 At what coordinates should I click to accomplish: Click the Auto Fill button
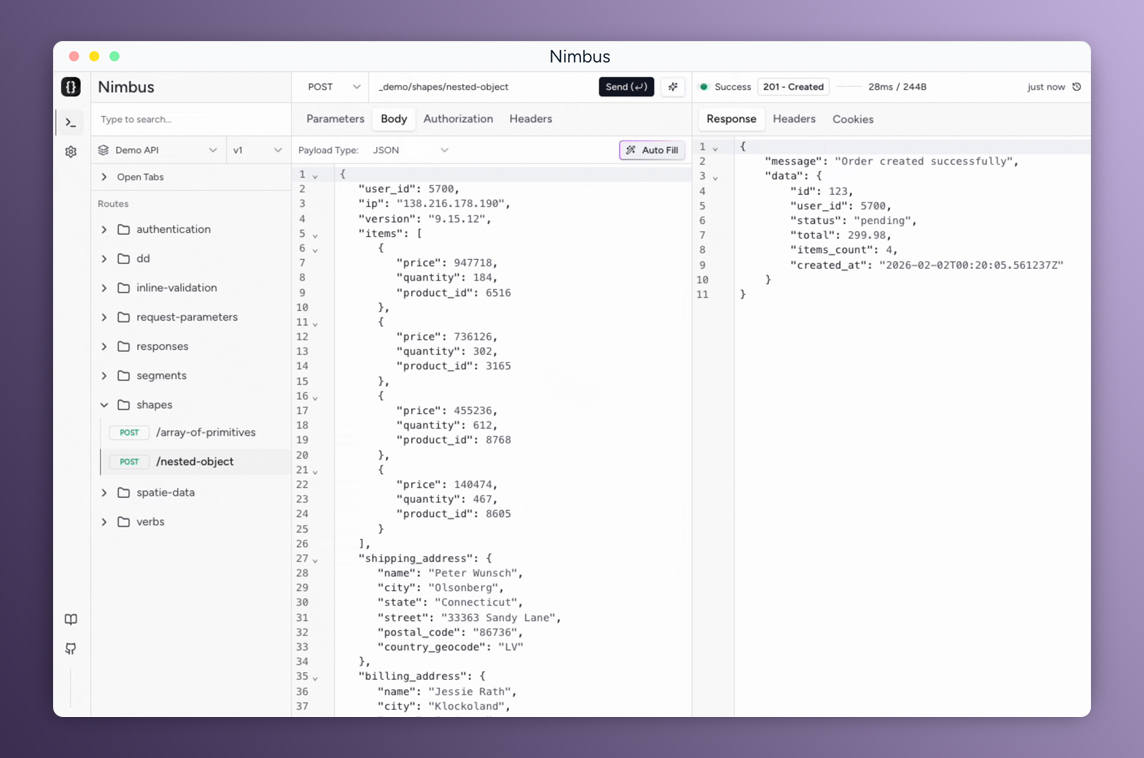coord(652,150)
